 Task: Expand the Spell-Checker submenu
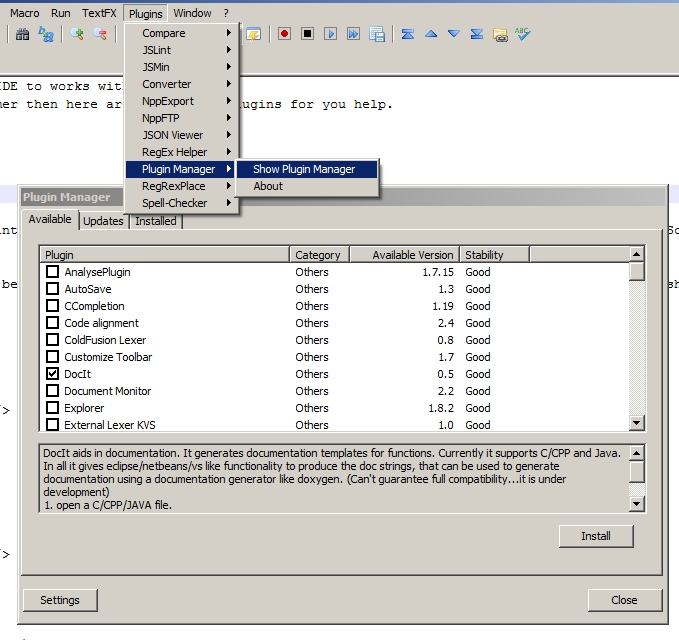pyautogui.click(x=182, y=203)
